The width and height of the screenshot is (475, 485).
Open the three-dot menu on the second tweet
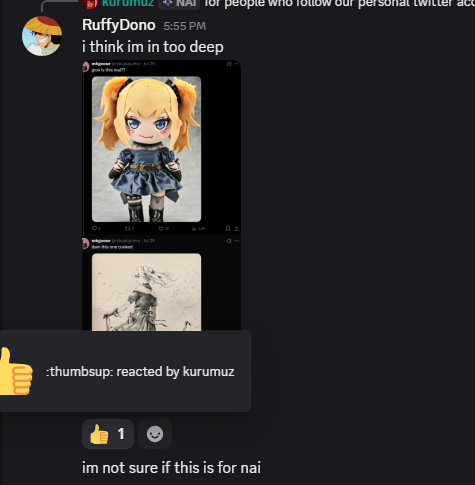click(236, 241)
